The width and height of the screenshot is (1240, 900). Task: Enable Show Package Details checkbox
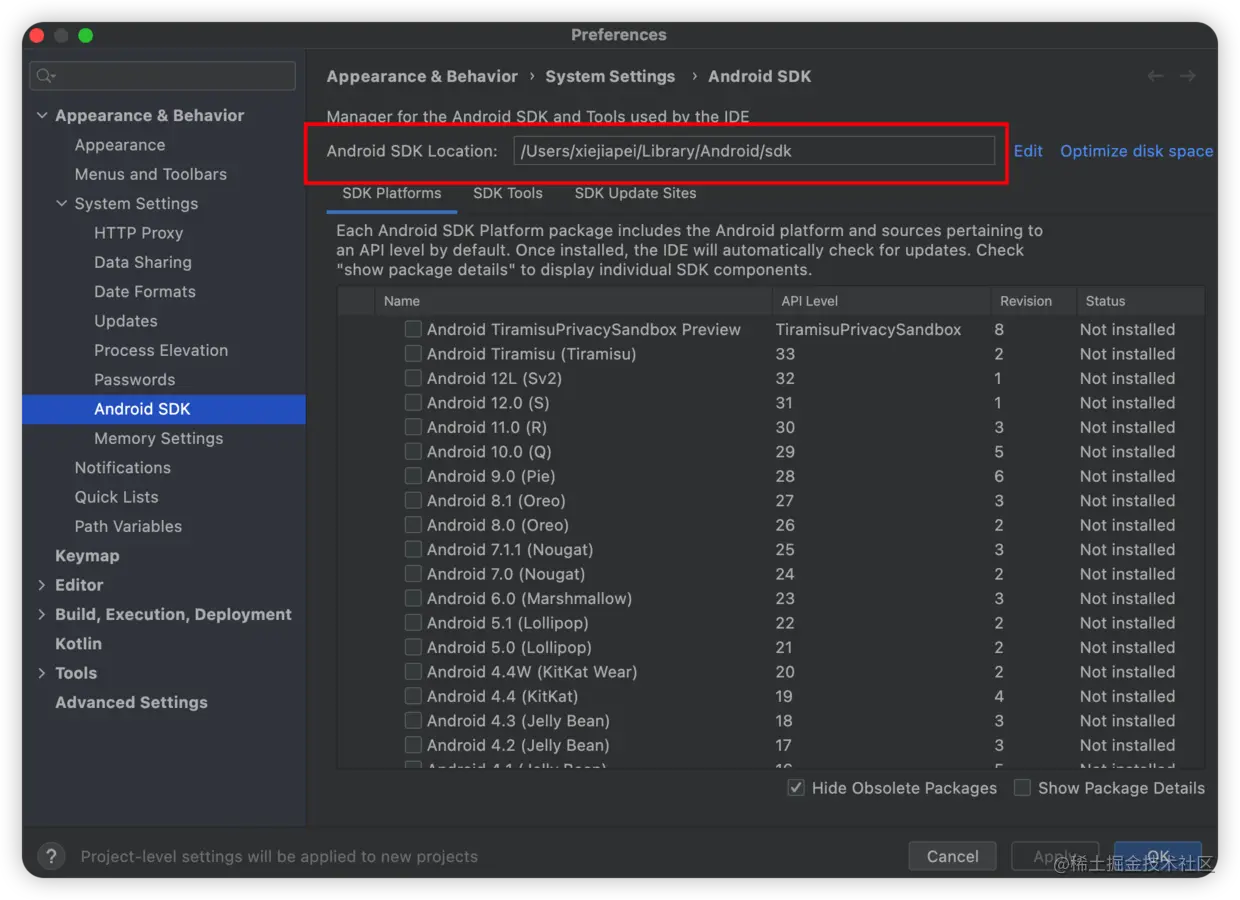click(1022, 788)
